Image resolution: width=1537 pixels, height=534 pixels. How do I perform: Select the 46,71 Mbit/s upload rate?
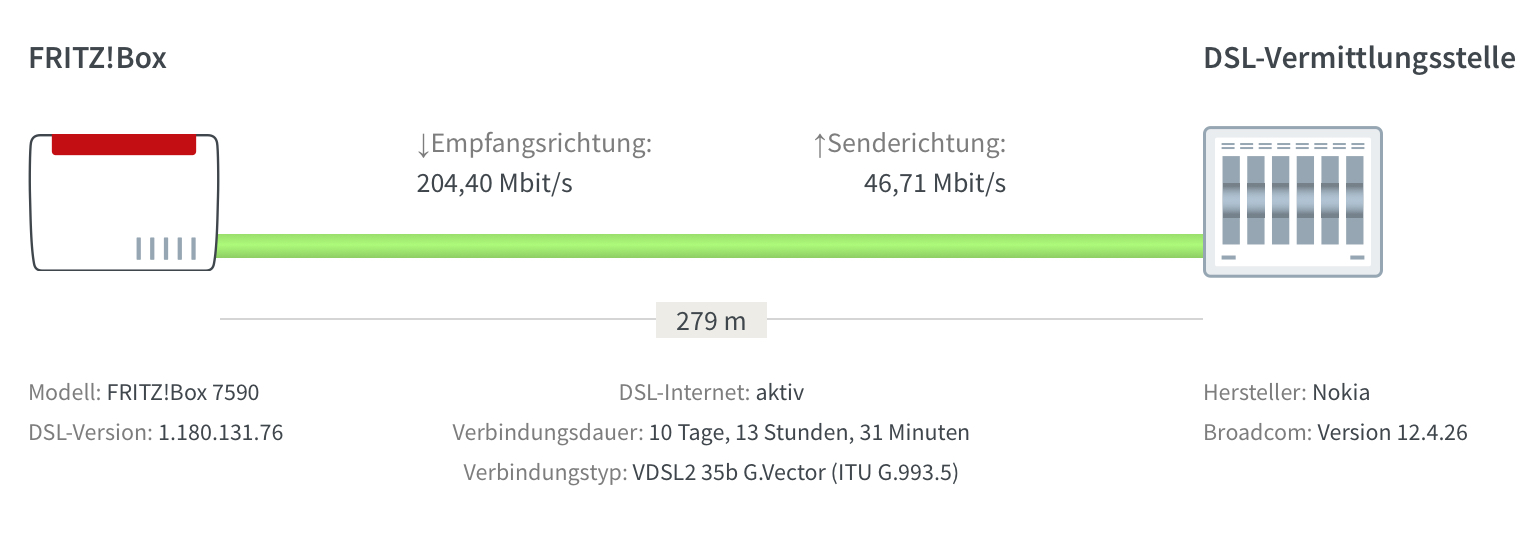point(935,184)
